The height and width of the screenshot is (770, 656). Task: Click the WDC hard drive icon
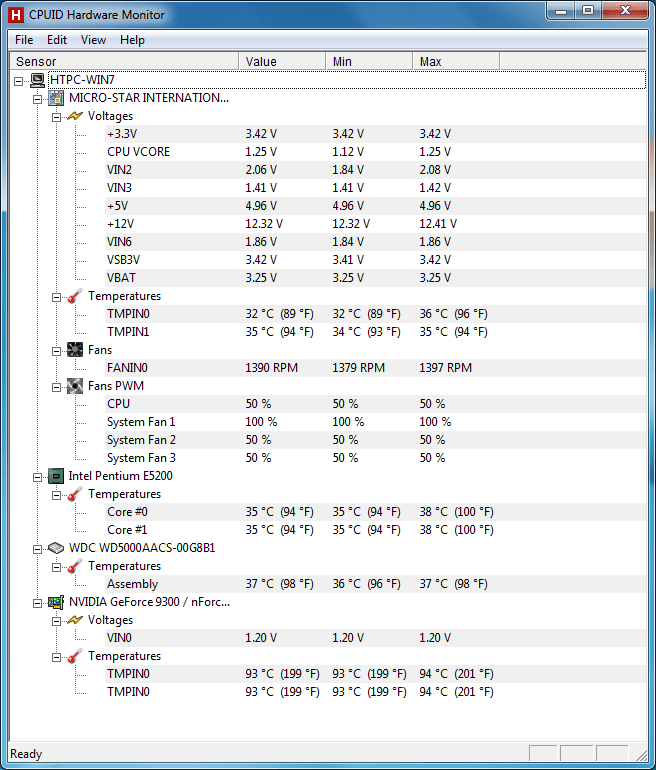pyautogui.click(x=56, y=548)
